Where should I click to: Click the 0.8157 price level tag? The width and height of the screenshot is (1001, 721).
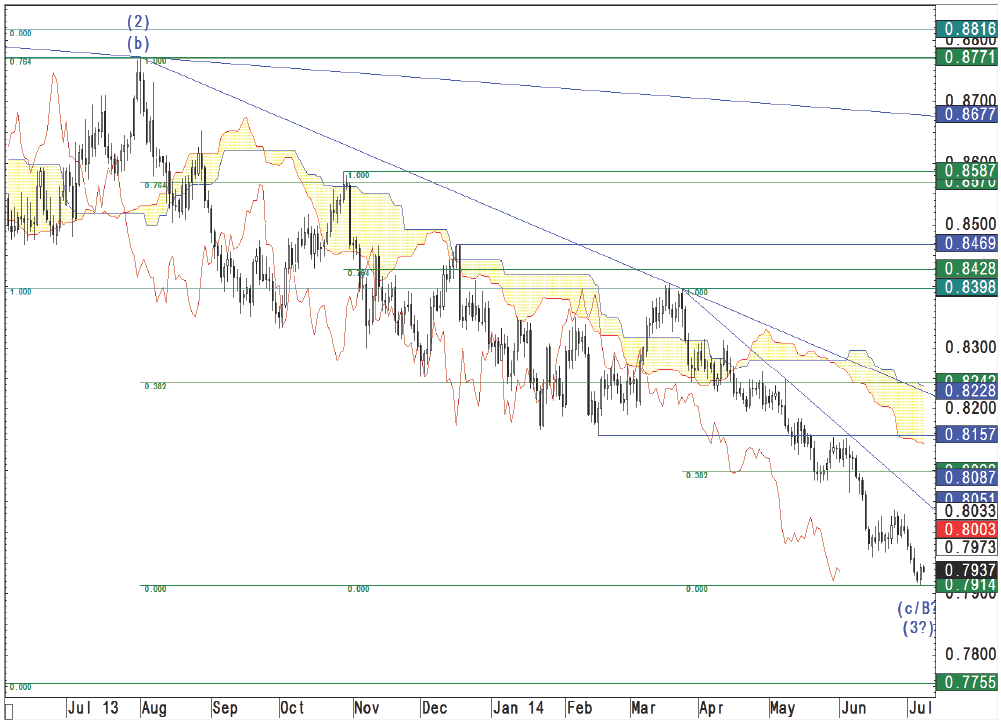tap(967, 435)
